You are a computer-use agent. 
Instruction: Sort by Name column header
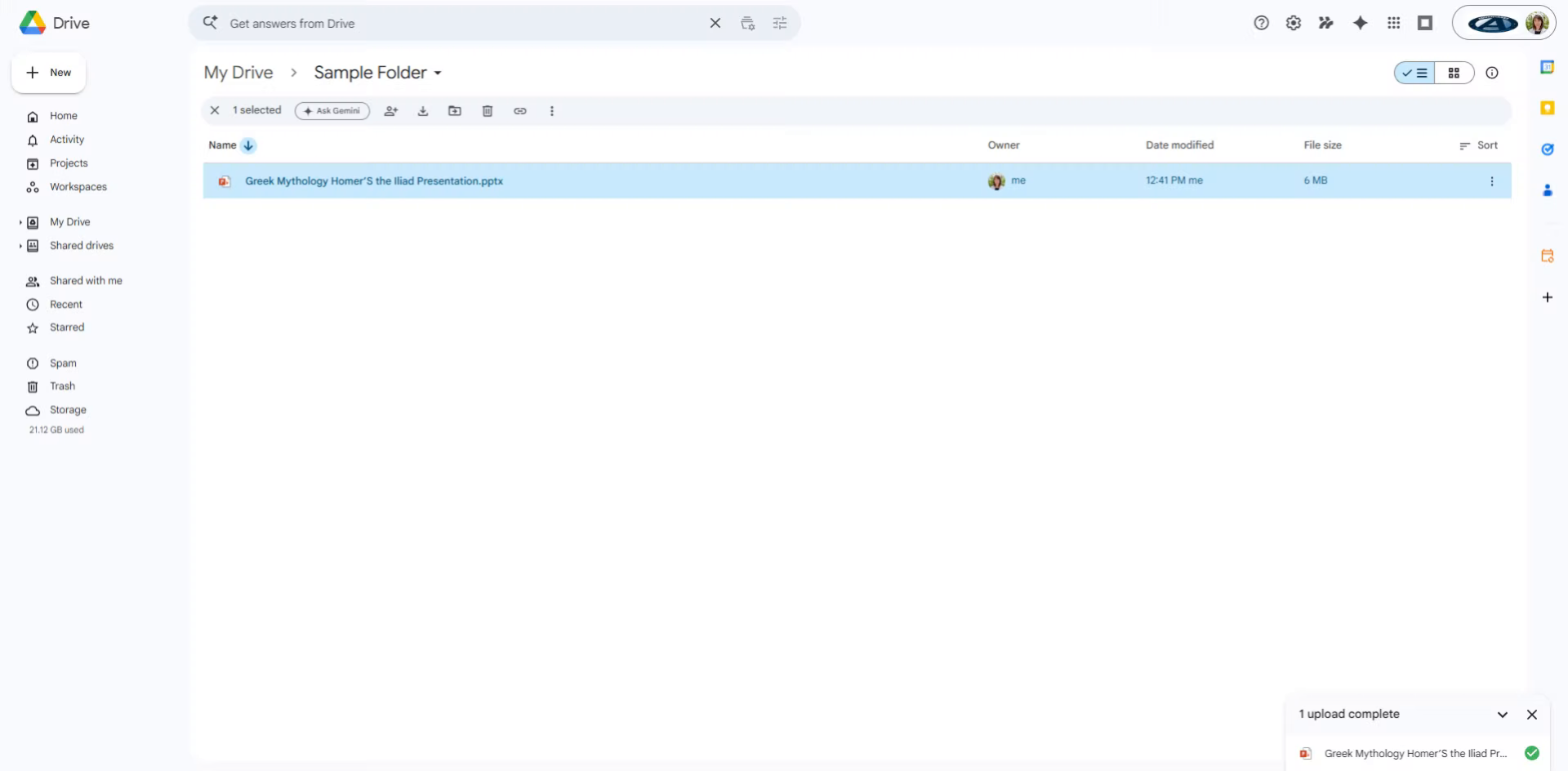click(222, 145)
